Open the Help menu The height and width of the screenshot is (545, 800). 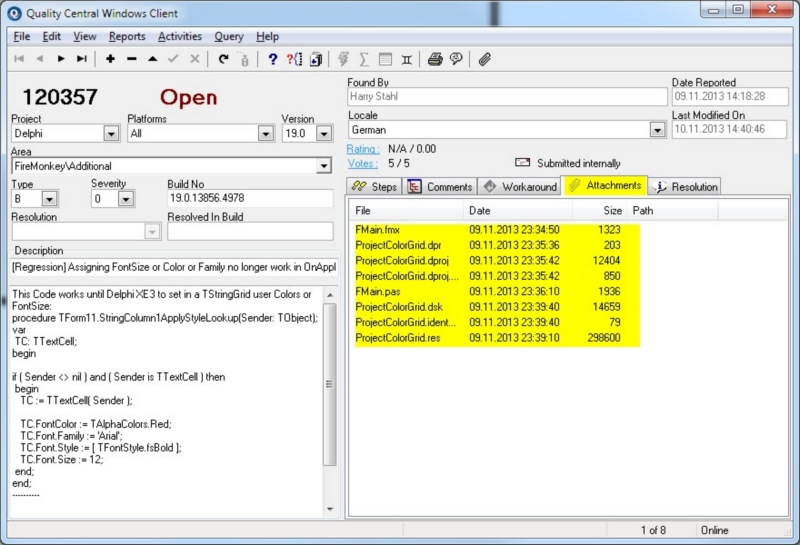[267, 37]
